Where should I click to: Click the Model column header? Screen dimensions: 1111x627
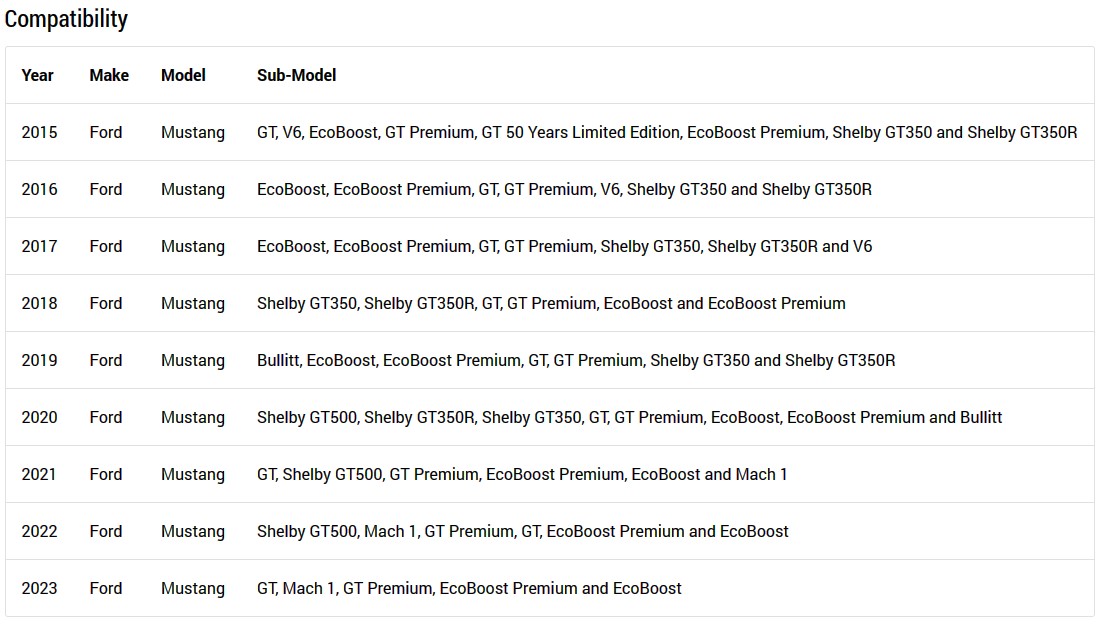(183, 75)
